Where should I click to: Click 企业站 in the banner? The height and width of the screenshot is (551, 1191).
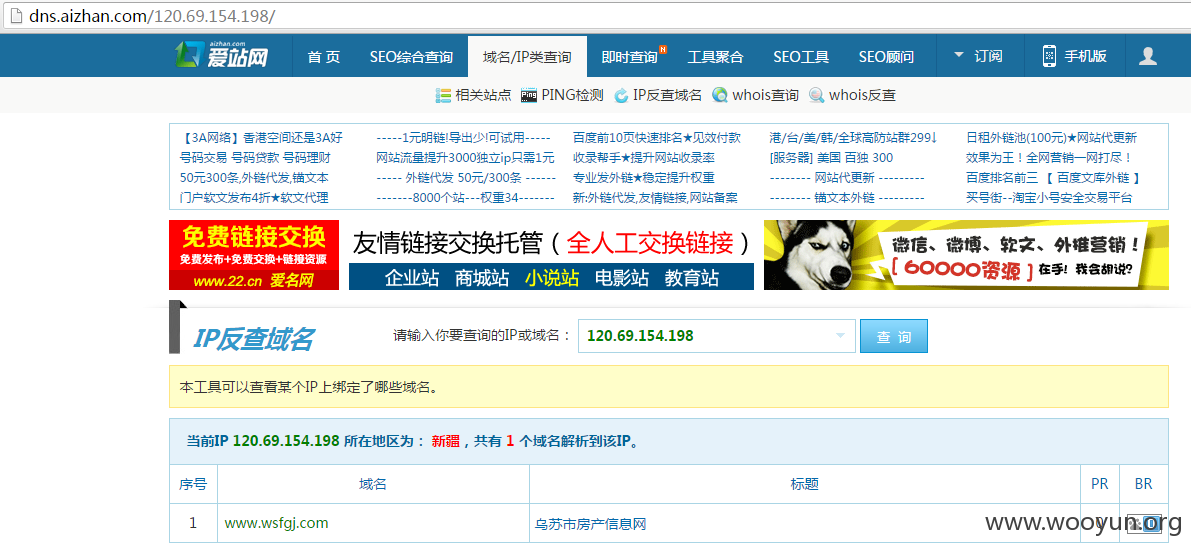pos(412,277)
